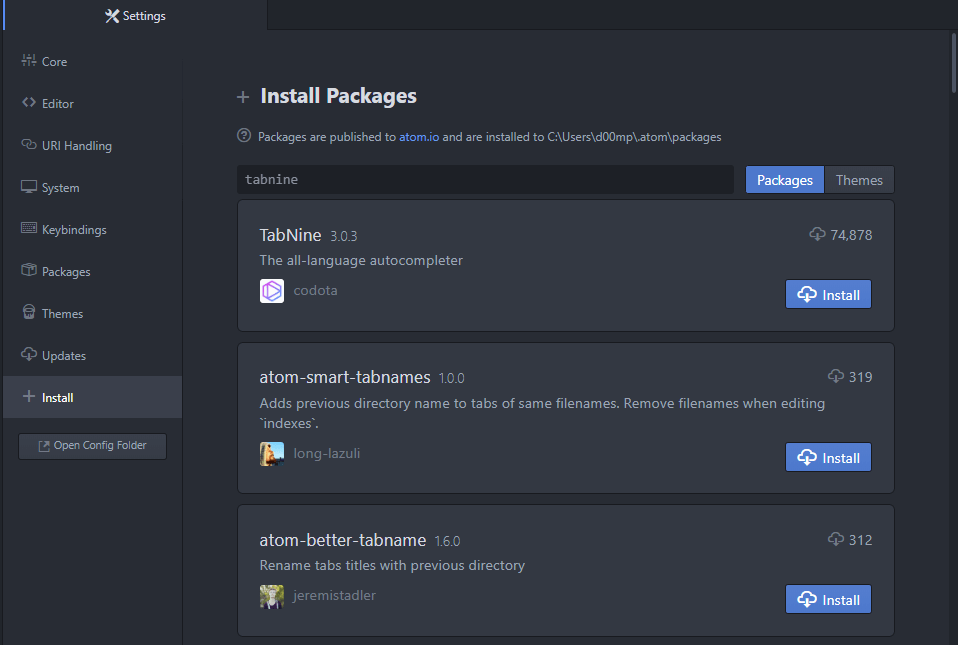Image resolution: width=958 pixels, height=645 pixels.
Task: Open the Editor settings section
Action: pyautogui.click(x=57, y=104)
